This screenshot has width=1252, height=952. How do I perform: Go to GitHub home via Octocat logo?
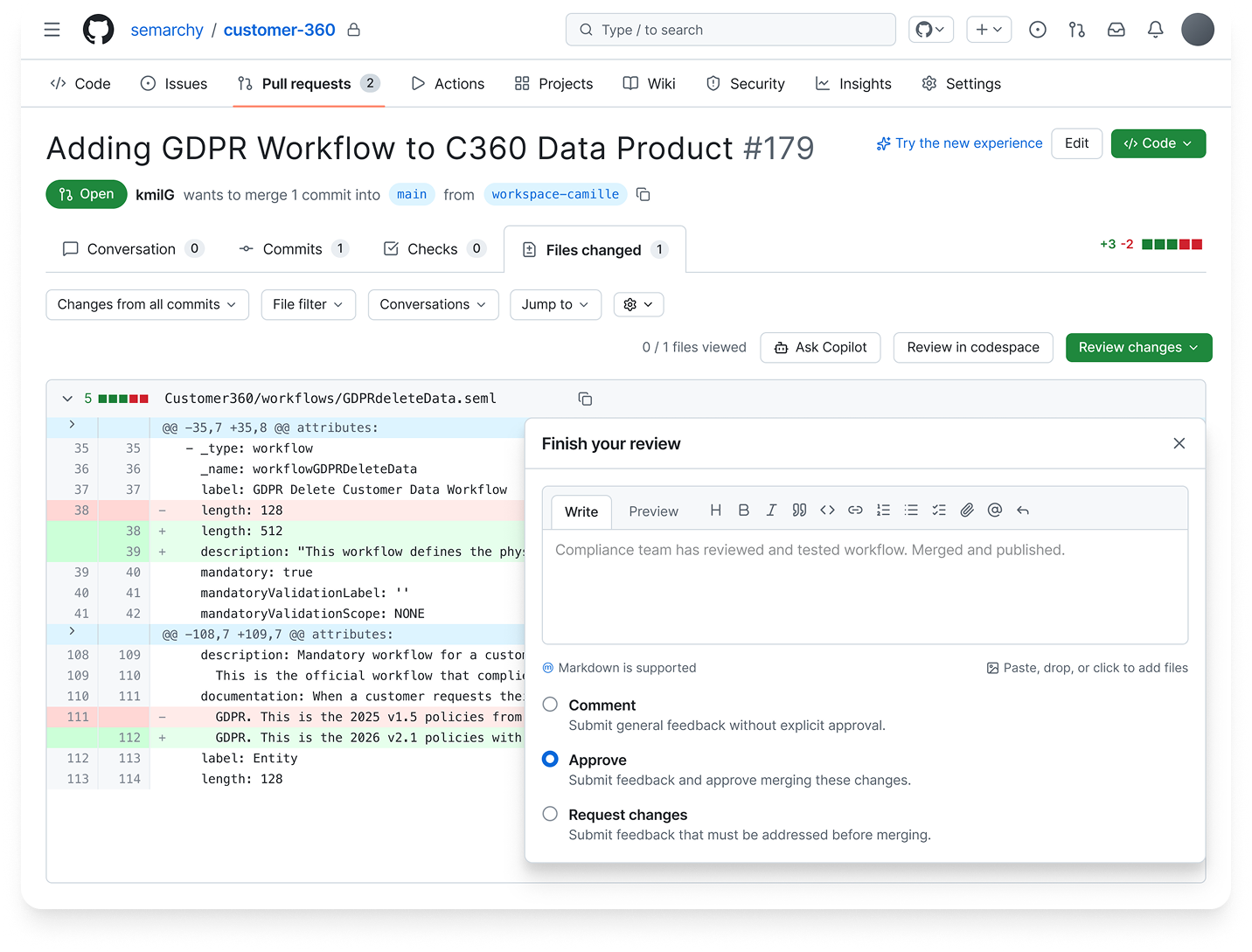point(98,30)
